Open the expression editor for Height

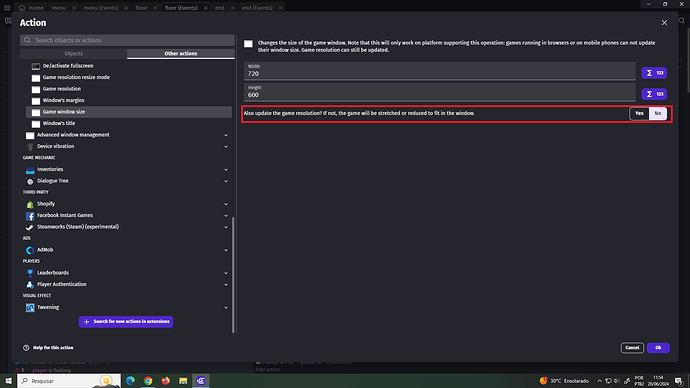654,94
